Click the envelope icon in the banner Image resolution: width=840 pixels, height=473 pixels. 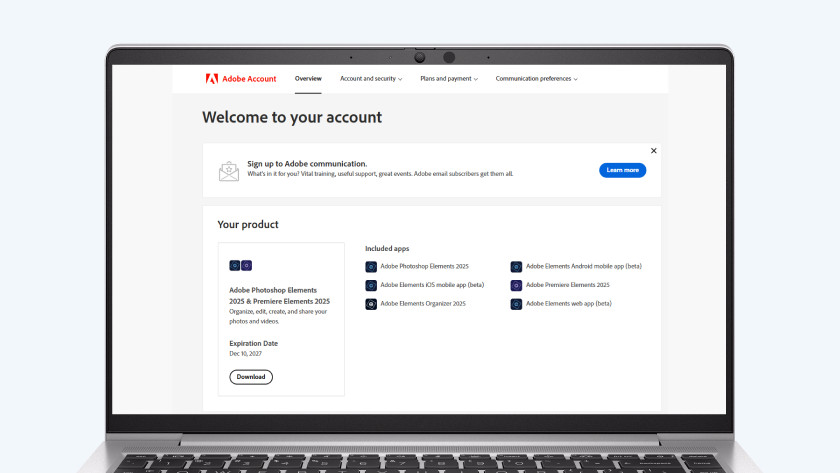pyautogui.click(x=229, y=170)
